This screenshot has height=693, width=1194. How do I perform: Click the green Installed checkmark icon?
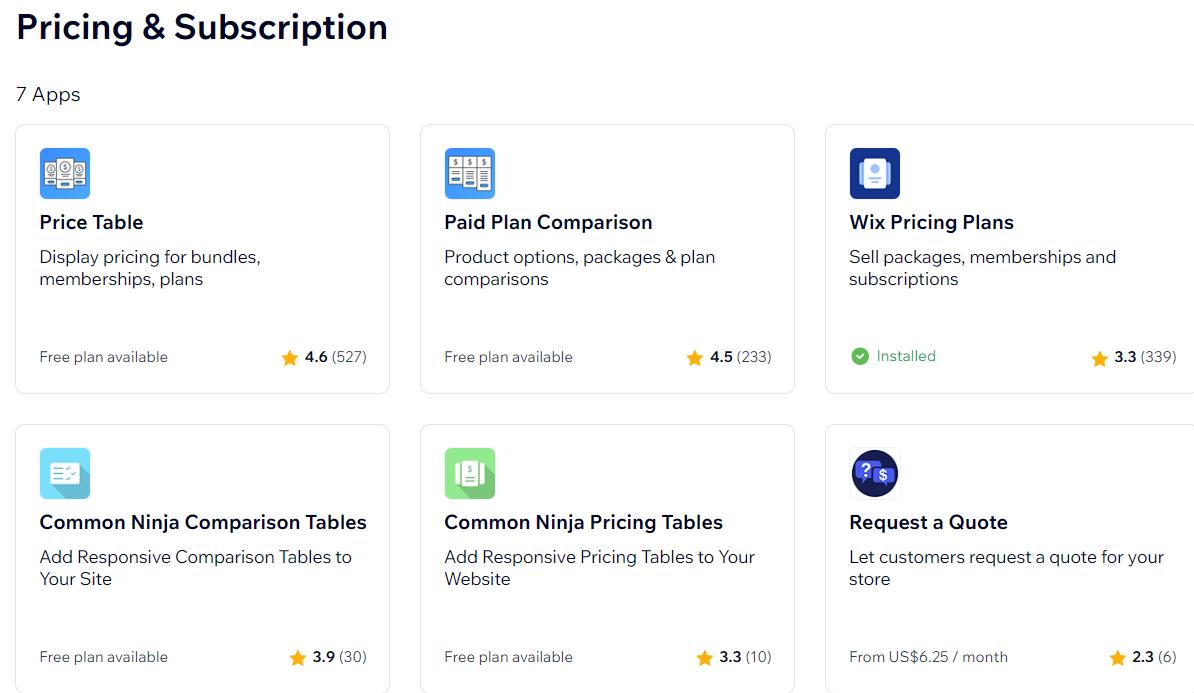point(860,356)
